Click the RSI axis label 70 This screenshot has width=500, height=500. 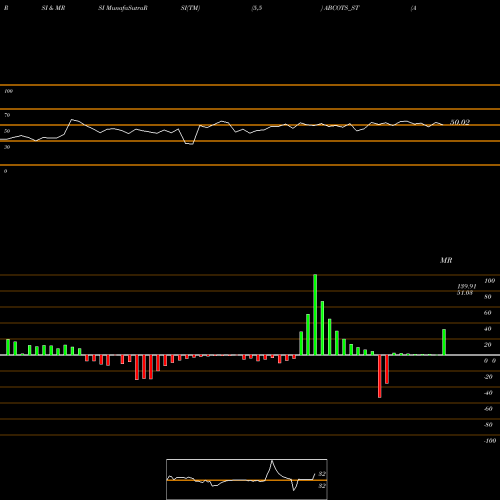[7, 115]
